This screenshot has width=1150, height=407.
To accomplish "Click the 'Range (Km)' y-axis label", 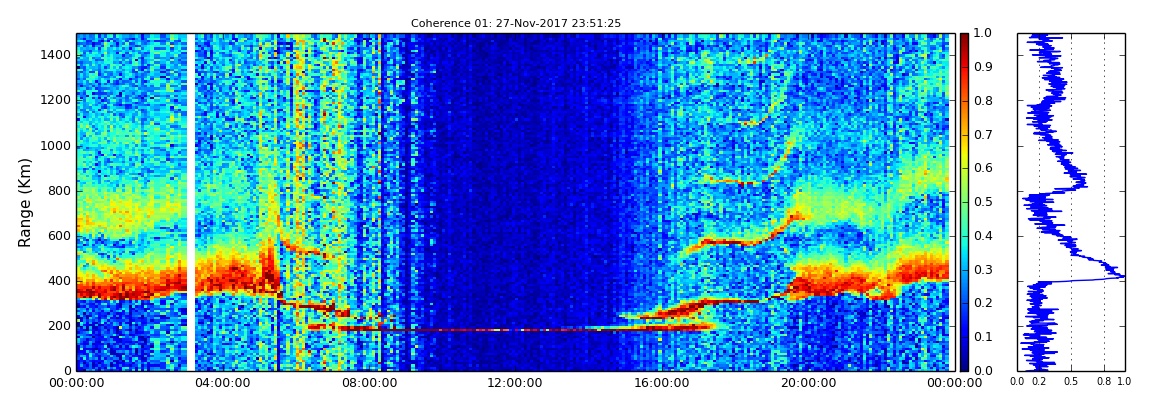I will (x=25, y=202).
